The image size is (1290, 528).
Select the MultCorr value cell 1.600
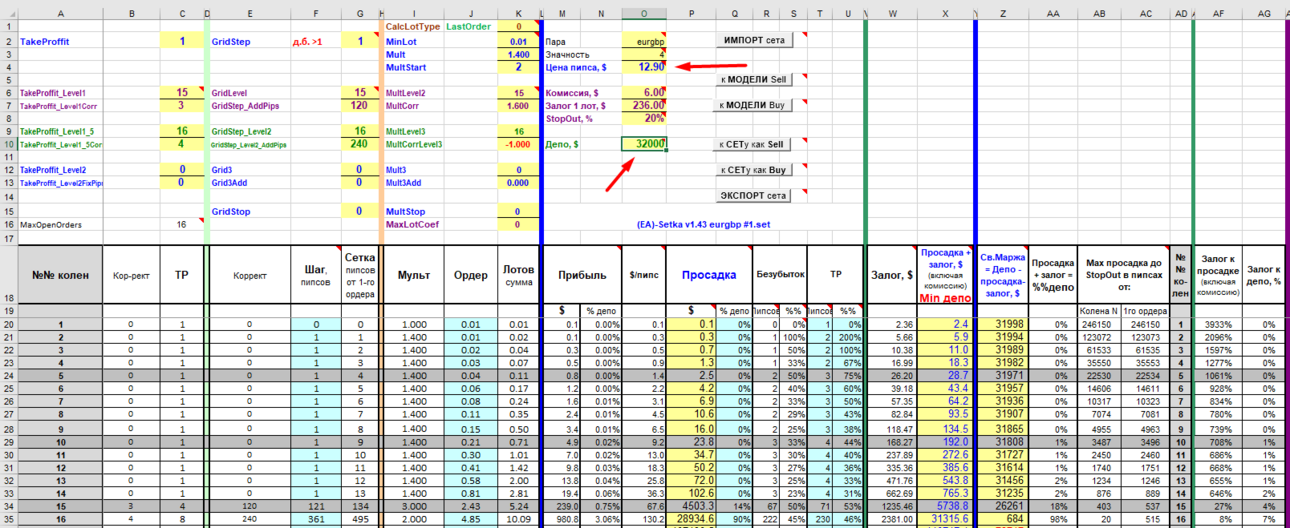click(518, 105)
